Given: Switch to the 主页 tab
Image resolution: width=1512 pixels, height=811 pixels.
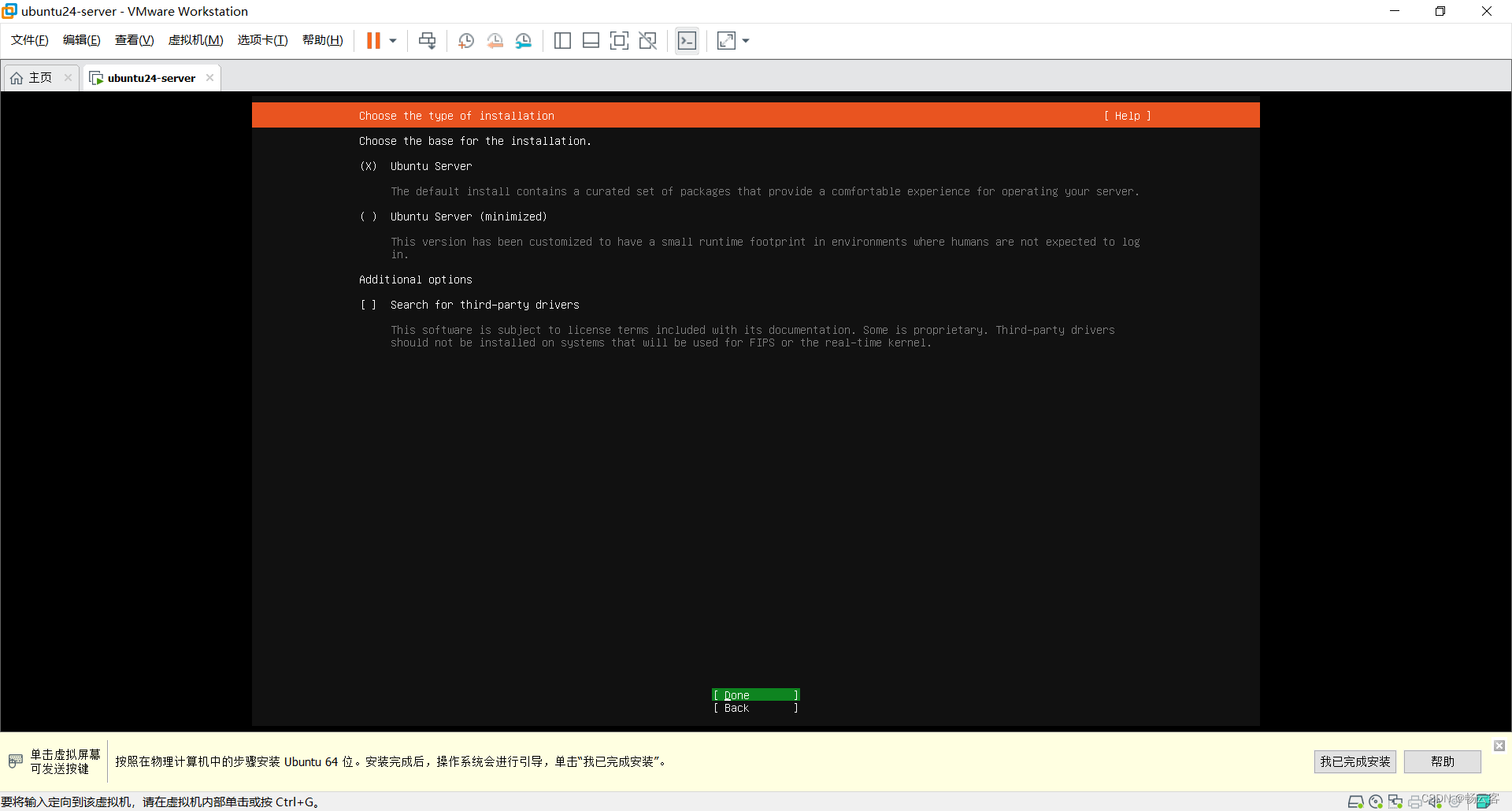Looking at the screenshot, I should (41, 78).
